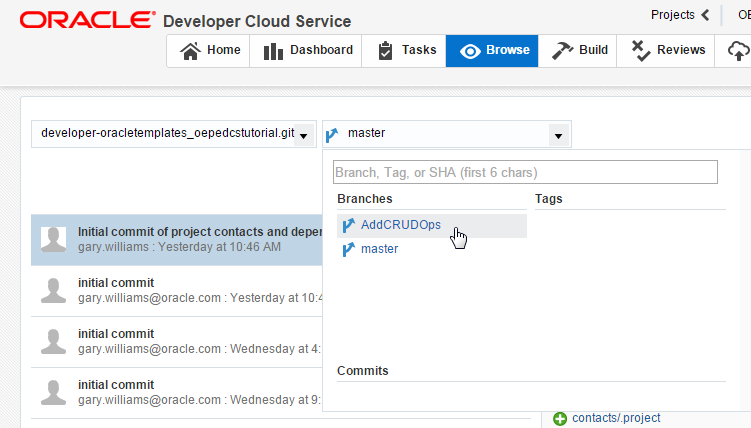
Task: Click the Oracle logo
Action: pyautogui.click(x=87, y=20)
